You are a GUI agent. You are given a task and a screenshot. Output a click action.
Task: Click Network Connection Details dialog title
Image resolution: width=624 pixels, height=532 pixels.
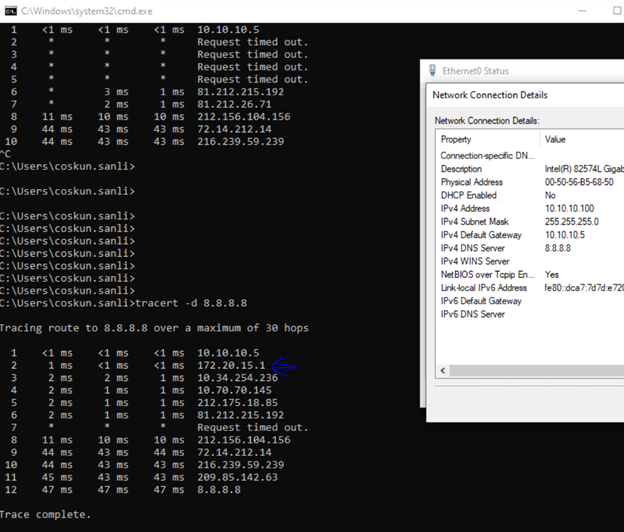click(x=490, y=95)
